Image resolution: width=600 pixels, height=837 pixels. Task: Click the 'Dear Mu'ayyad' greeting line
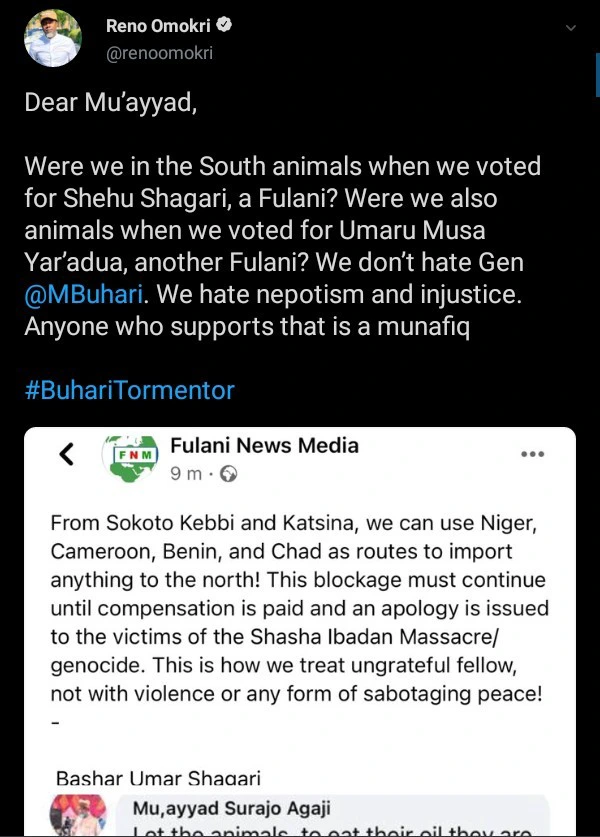click(x=110, y=105)
